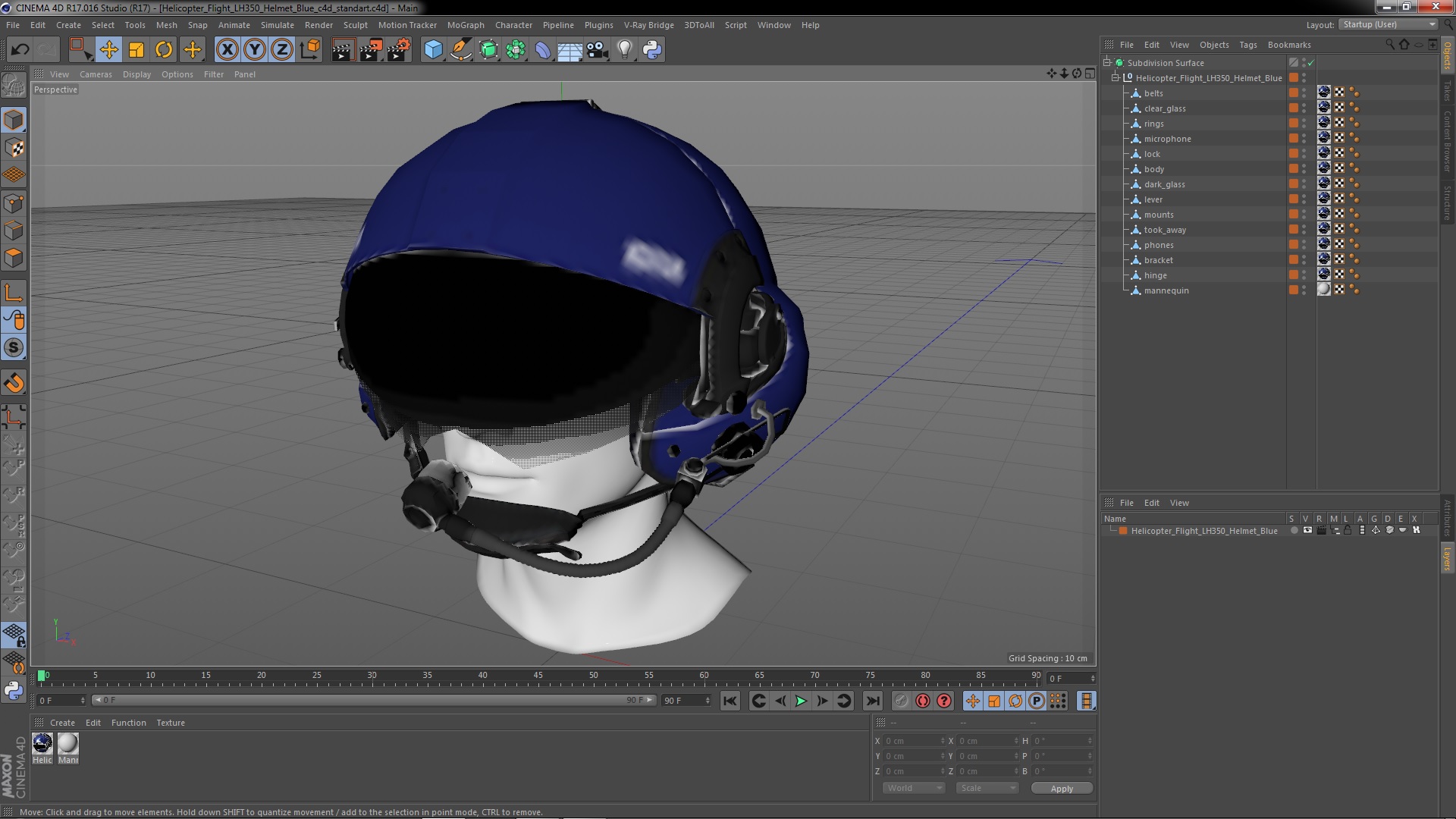Viewport: 1456px width, 819px height.
Task: Open Object Manager Tags menu
Action: (x=1247, y=45)
